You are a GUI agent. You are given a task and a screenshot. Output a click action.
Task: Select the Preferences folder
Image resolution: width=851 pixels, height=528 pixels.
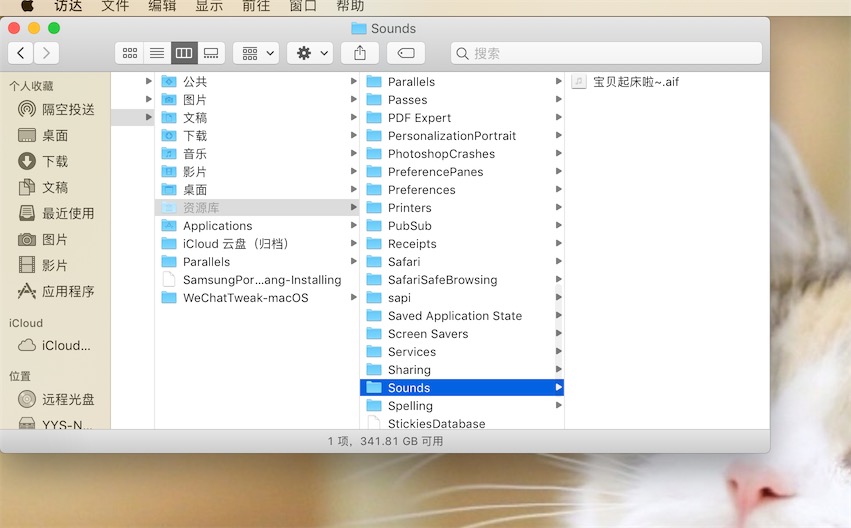click(462, 189)
